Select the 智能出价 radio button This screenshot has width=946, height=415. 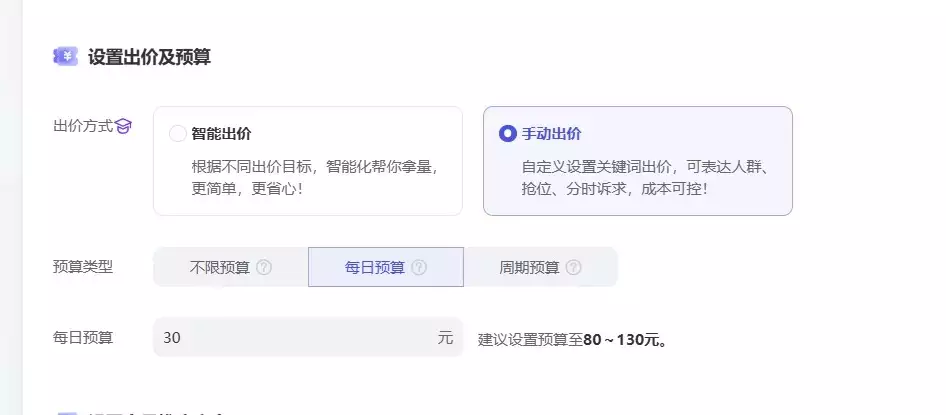point(177,134)
